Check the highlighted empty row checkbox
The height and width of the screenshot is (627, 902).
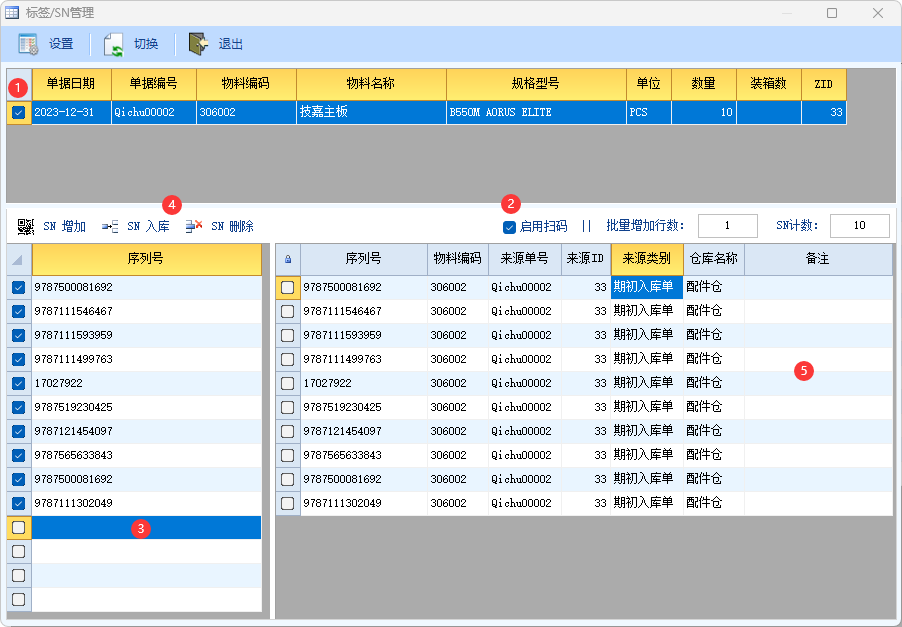click(18, 527)
